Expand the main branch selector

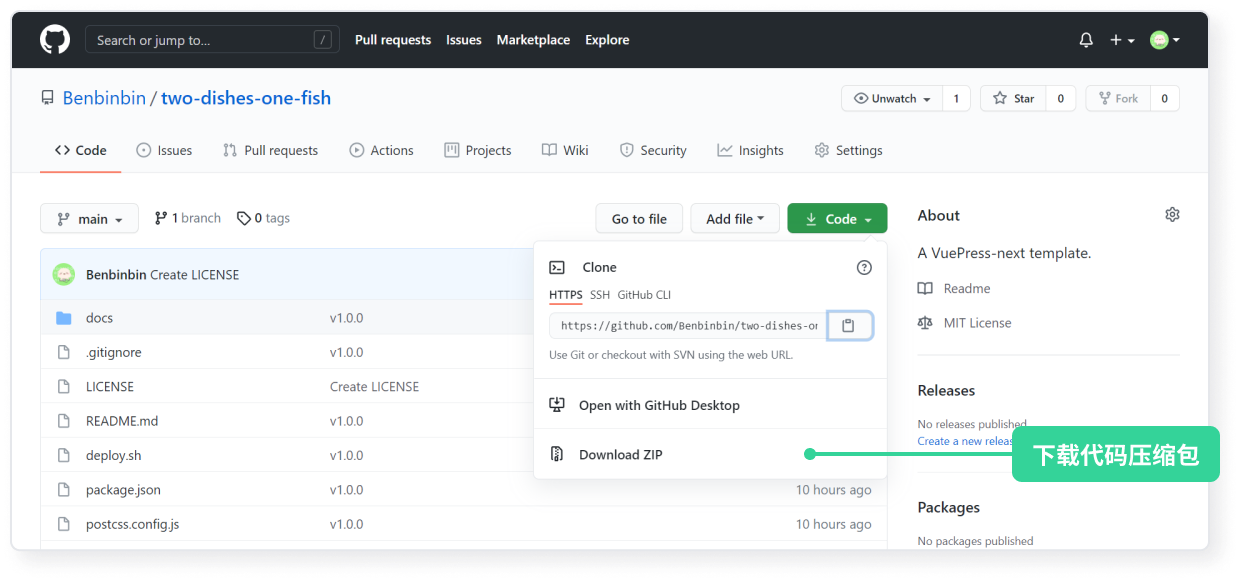pyautogui.click(x=88, y=219)
